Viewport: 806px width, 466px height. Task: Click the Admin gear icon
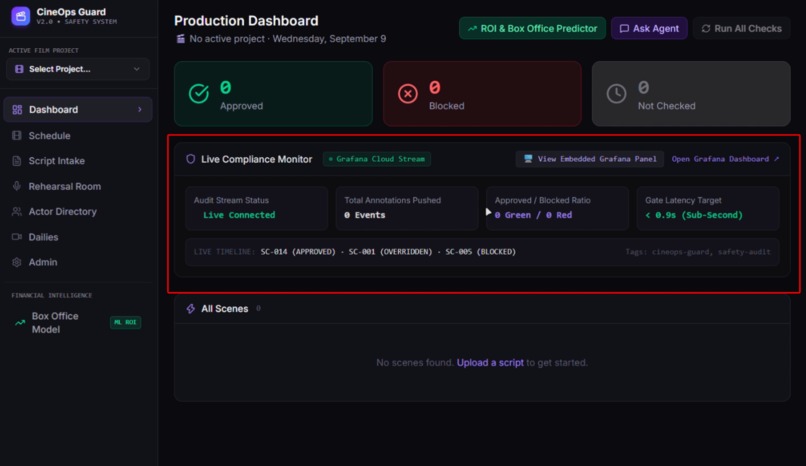[17, 262]
